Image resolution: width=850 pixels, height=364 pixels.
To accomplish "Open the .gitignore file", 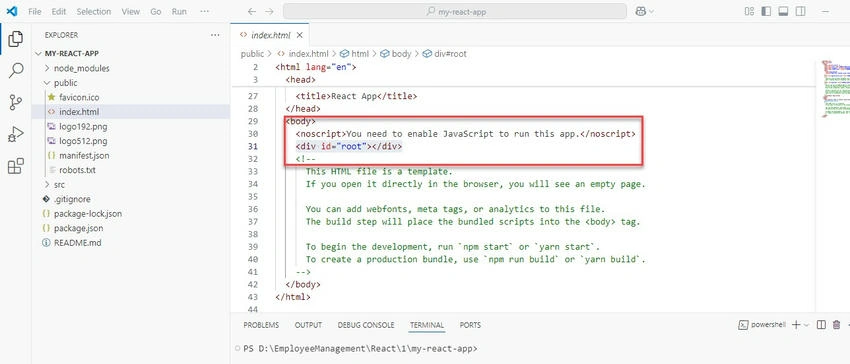I will pos(72,199).
